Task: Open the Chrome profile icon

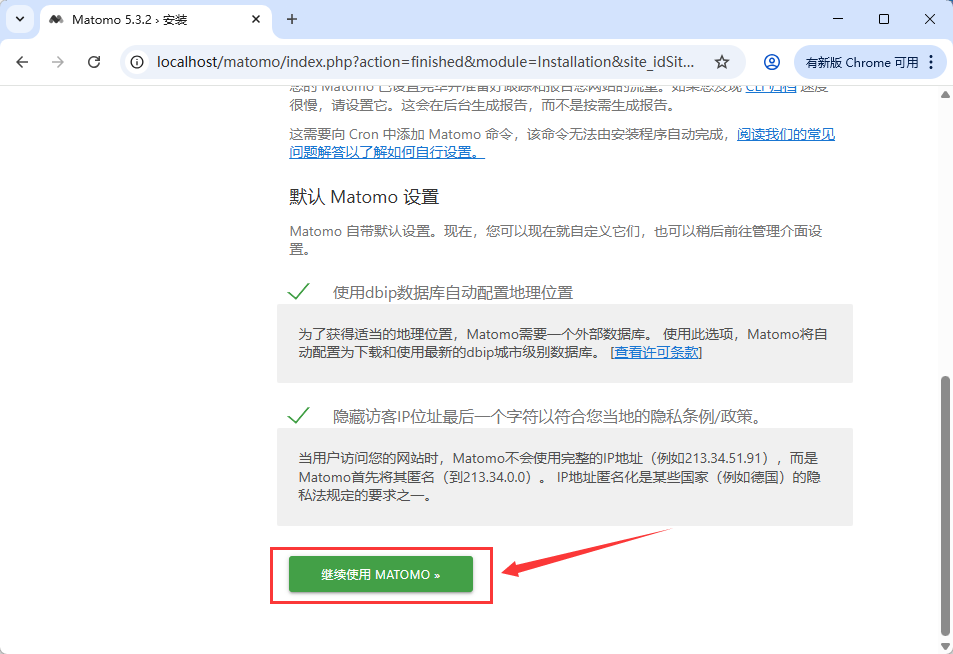Action: tap(772, 62)
